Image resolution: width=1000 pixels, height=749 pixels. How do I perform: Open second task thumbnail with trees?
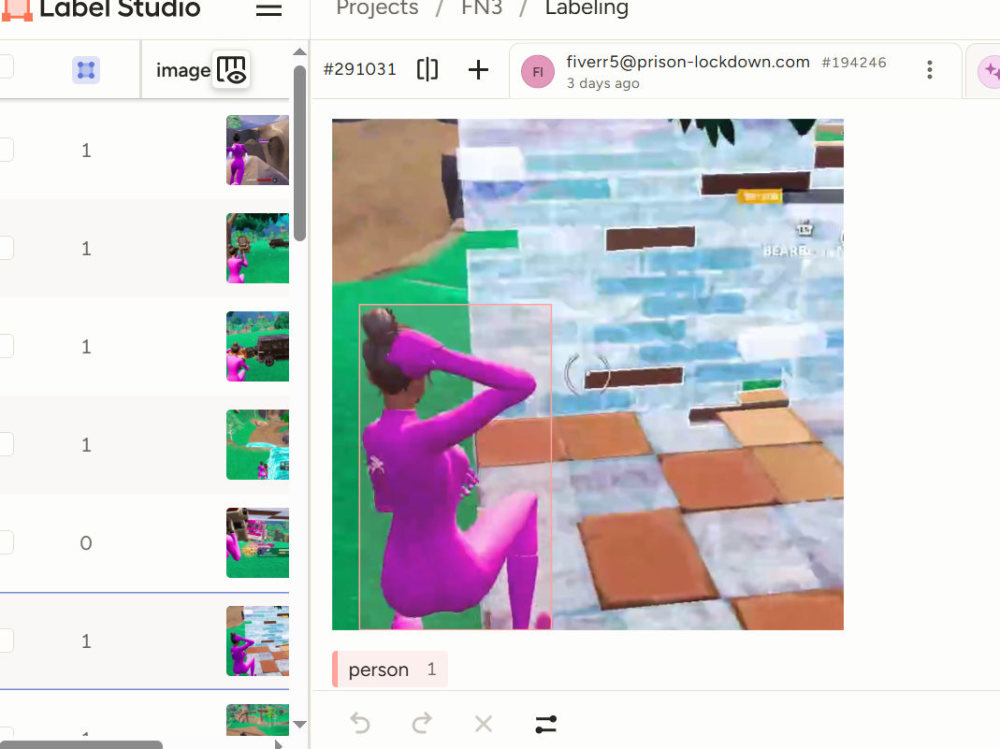point(258,248)
